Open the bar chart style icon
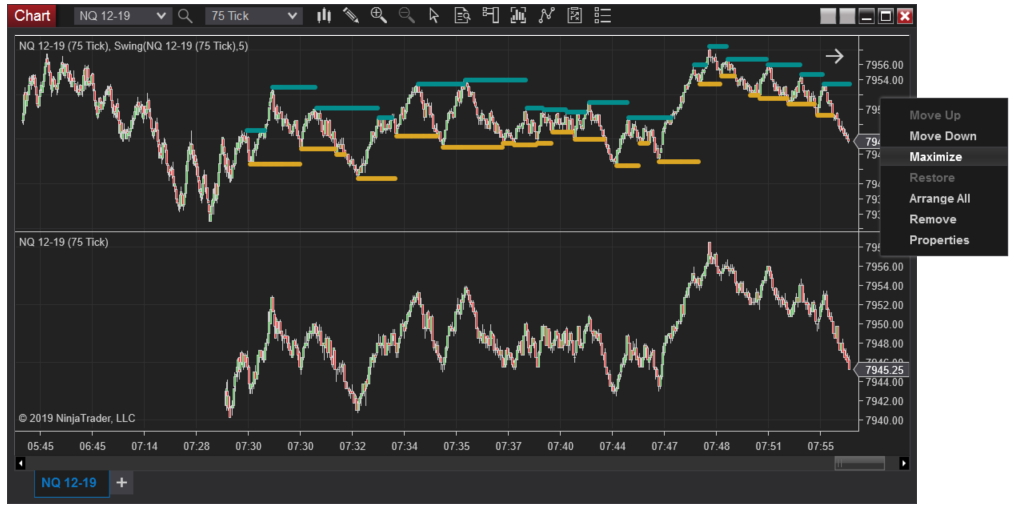The width and height of the screenshot is (1011, 509). [x=324, y=16]
